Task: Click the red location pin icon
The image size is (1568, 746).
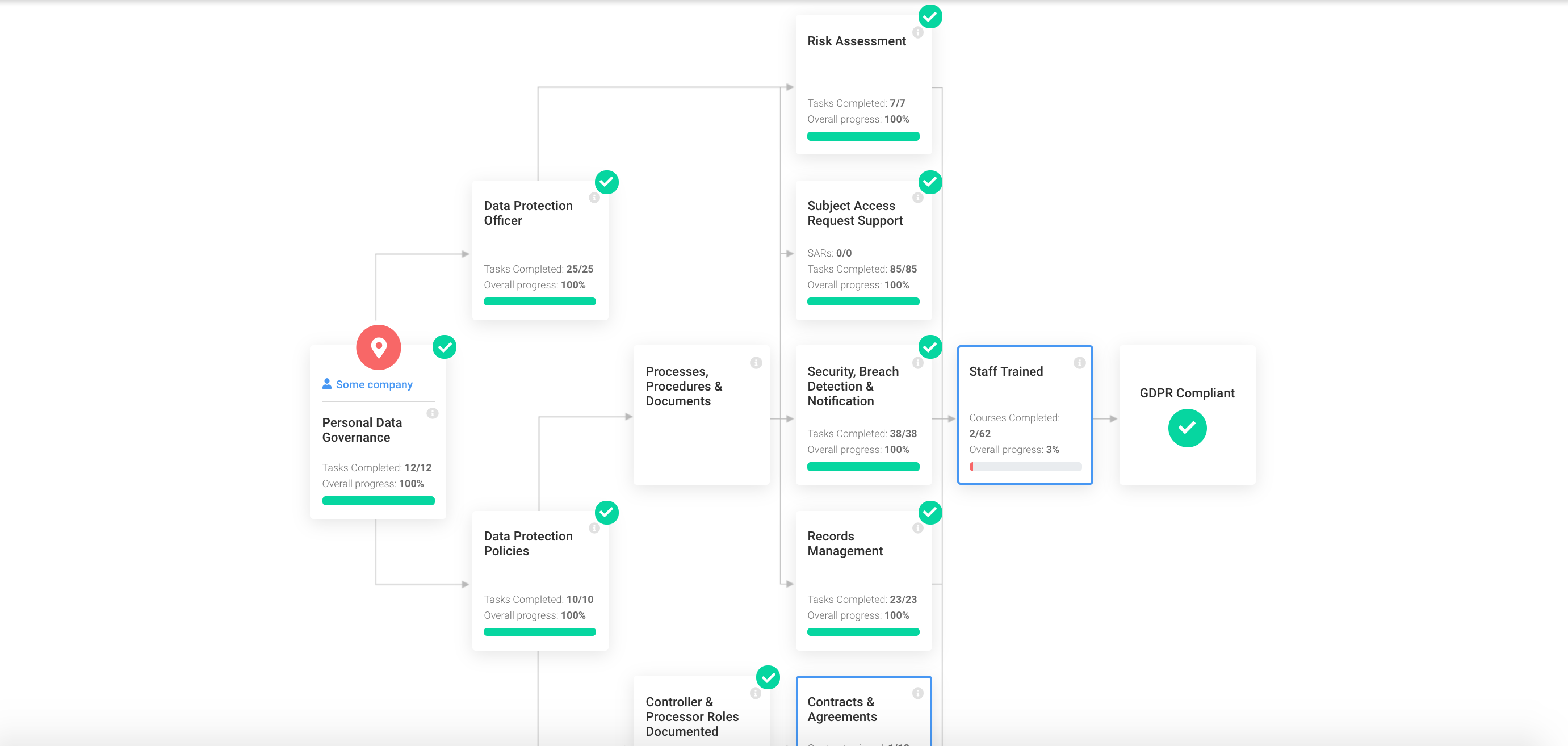Action: [378, 347]
